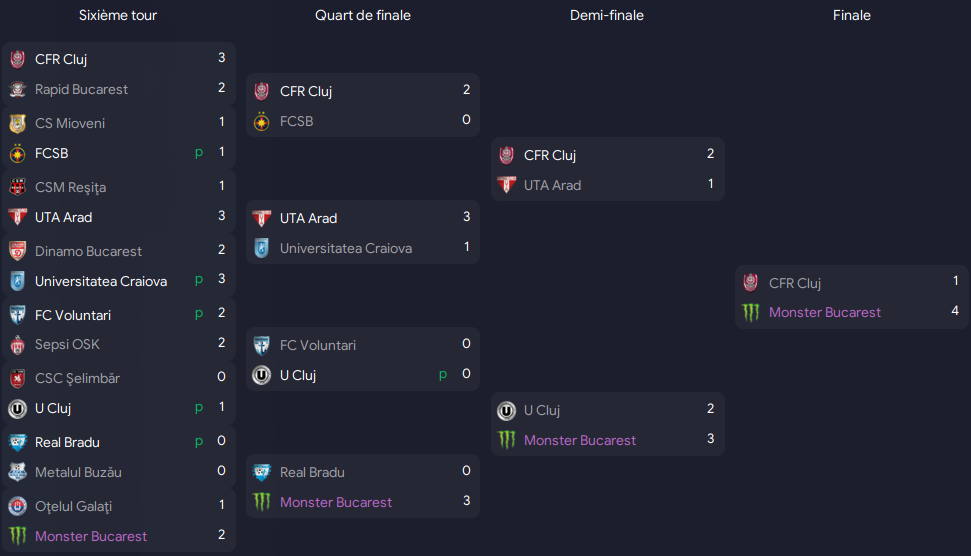Click the Sixième tour column header
This screenshot has height=556, width=971.
pyautogui.click(x=118, y=15)
